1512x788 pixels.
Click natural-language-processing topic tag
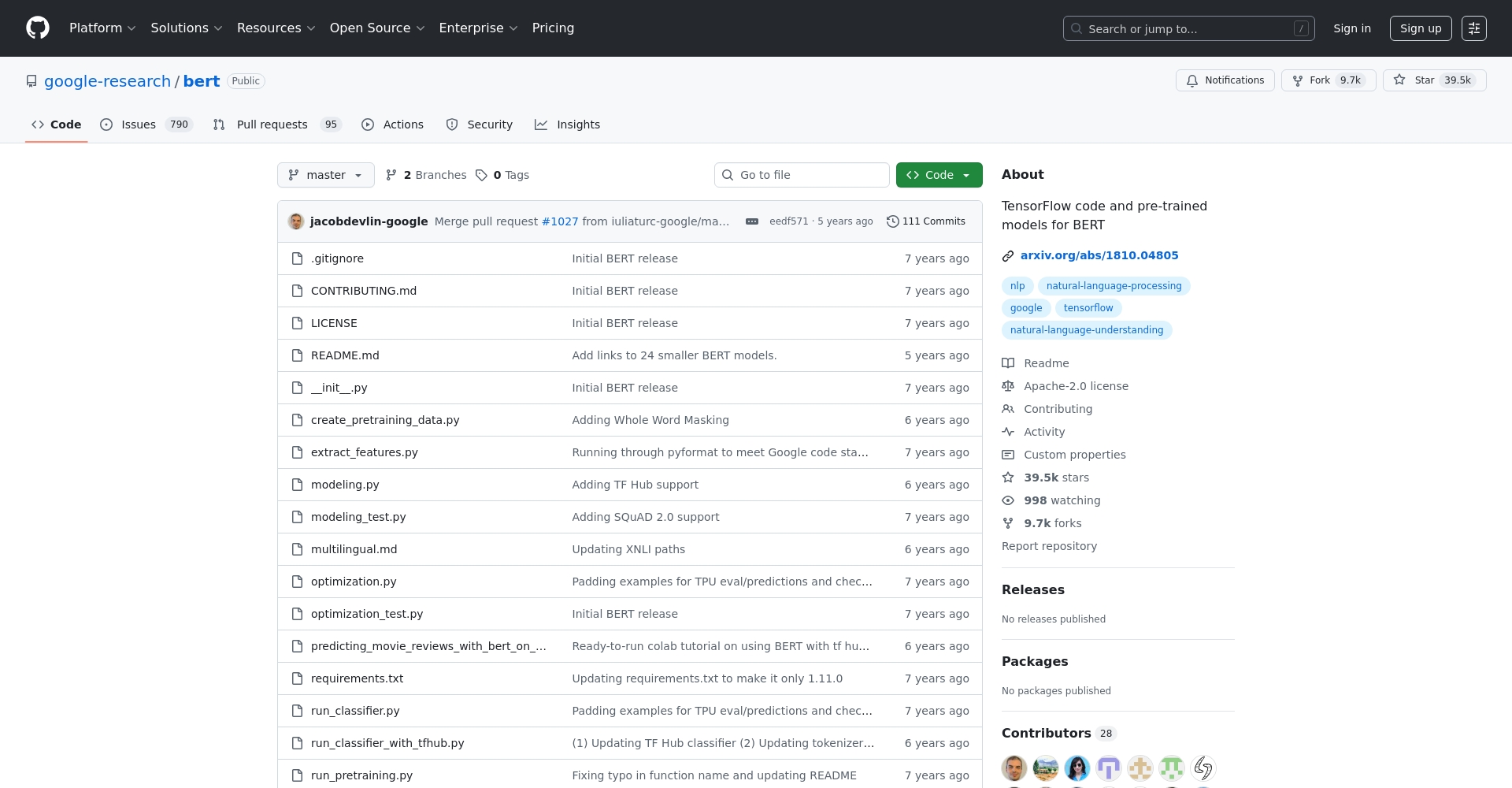click(1114, 286)
